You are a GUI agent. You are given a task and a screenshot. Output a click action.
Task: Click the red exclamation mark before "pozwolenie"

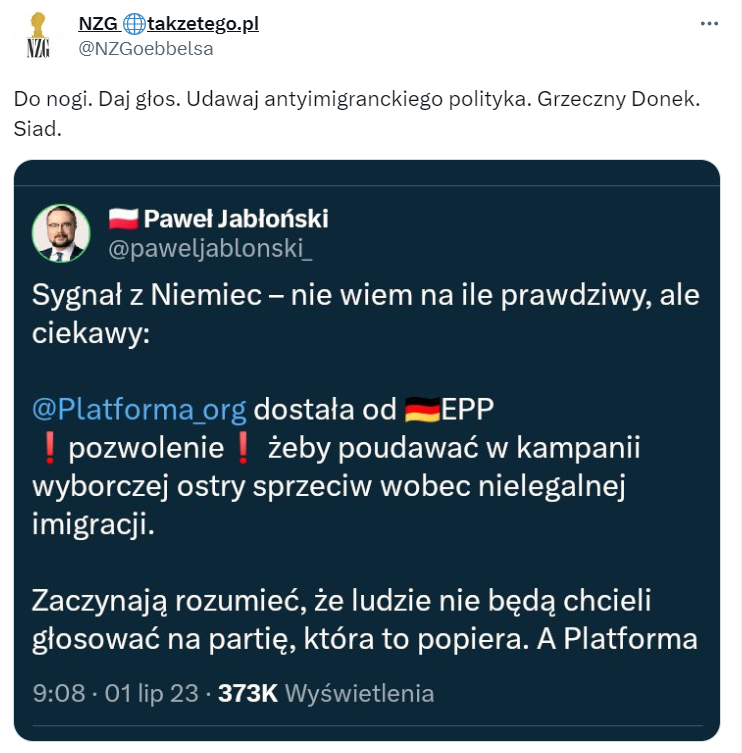point(49,449)
